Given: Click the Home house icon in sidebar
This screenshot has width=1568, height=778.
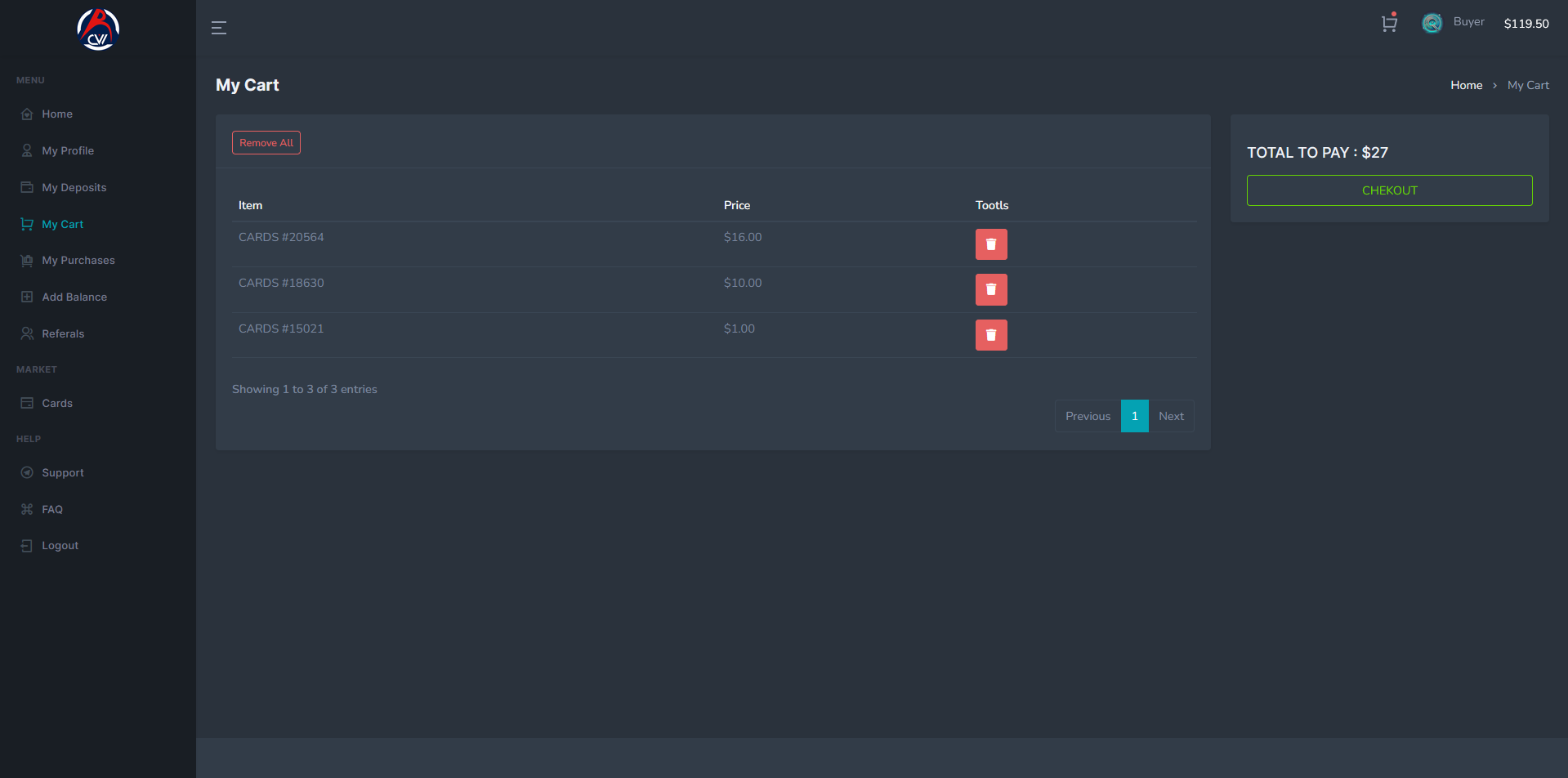Looking at the screenshot, I should point(27,114).
